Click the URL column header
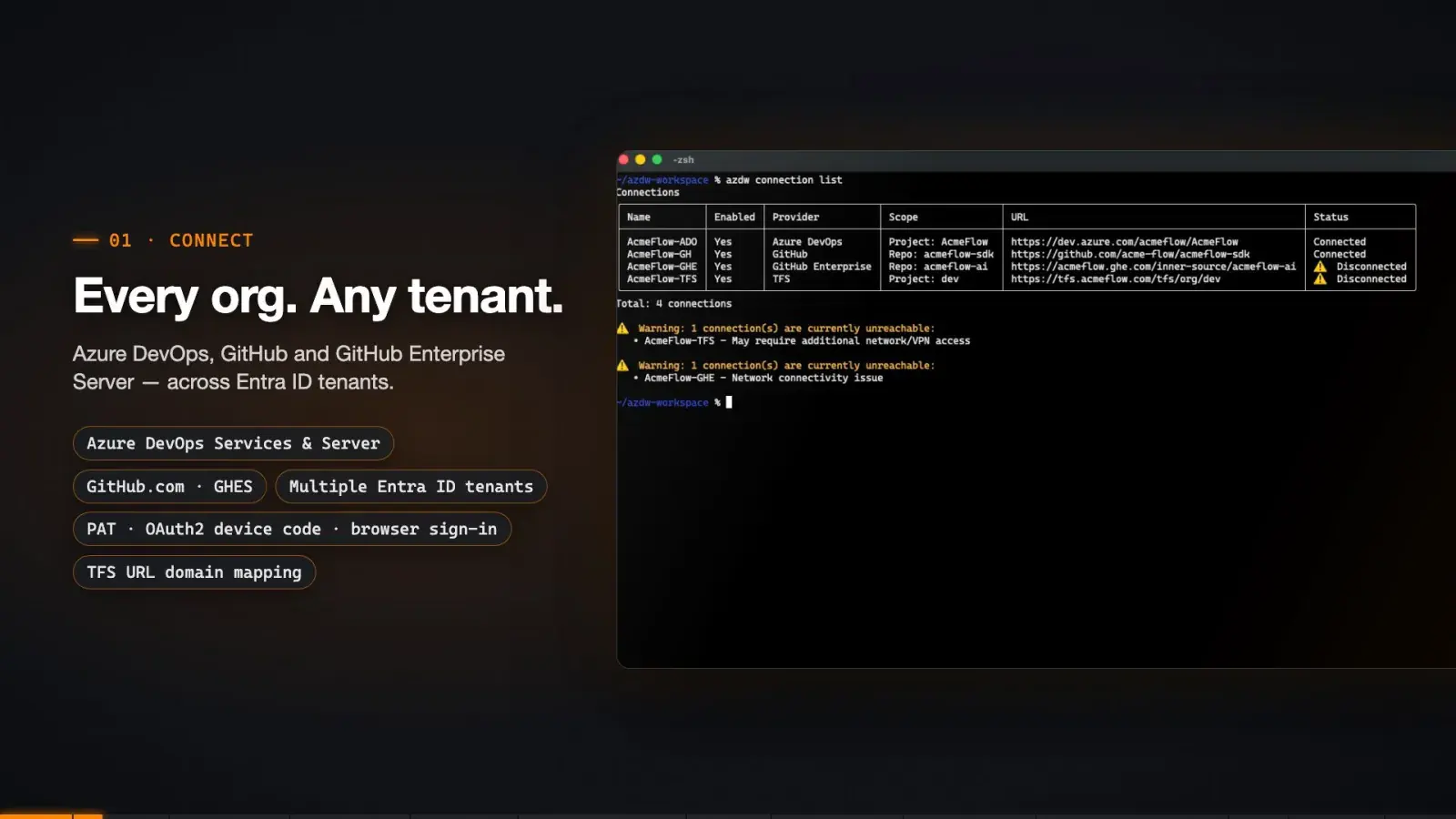The width and height of the screenshot is (1456, 819). [1019, 217]
